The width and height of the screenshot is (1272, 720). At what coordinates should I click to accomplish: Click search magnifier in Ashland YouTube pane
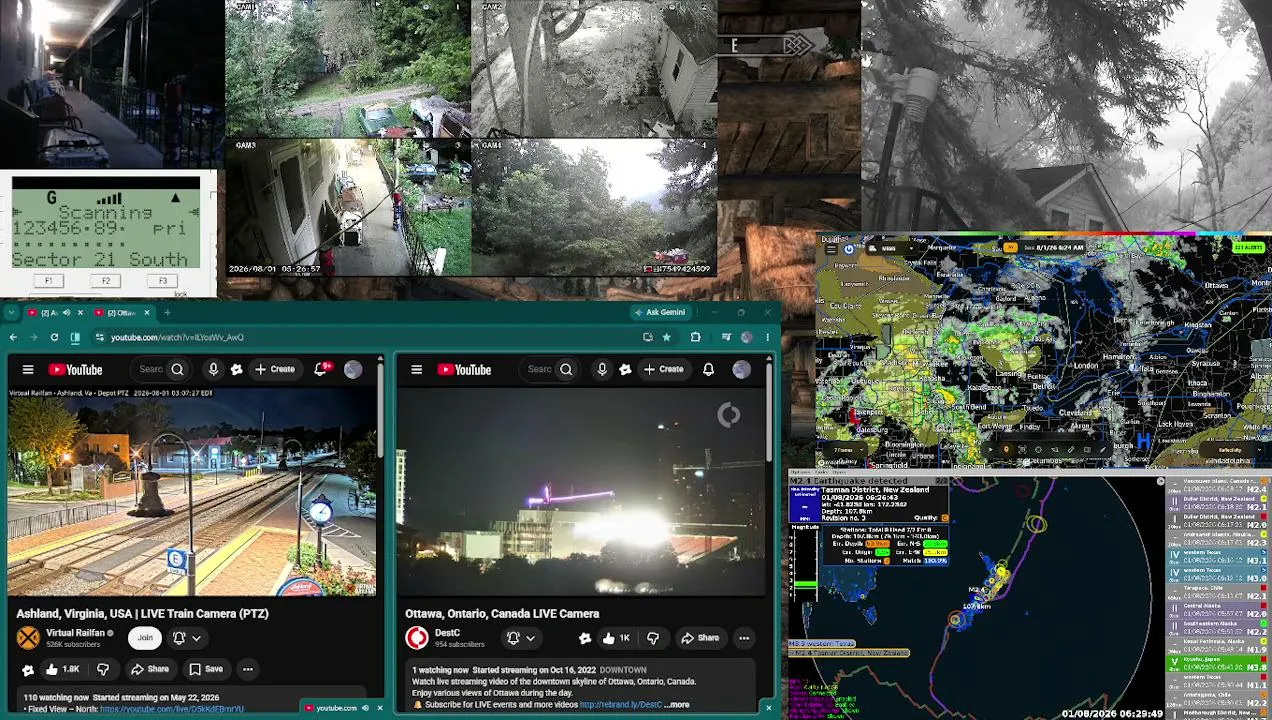[x=177, y=370]
